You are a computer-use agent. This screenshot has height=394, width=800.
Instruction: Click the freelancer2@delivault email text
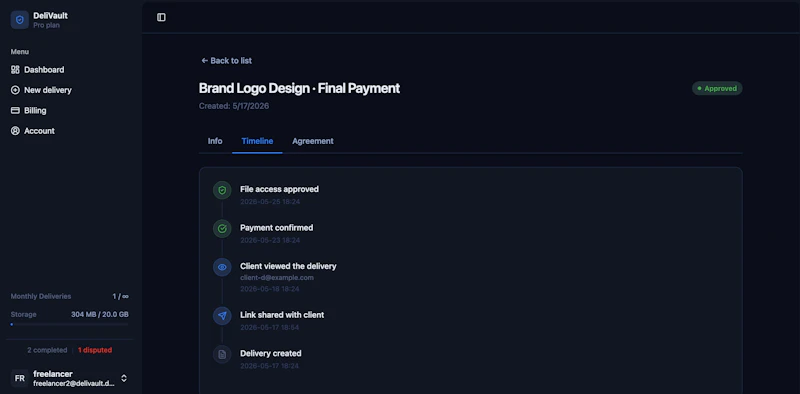[74, 383]
